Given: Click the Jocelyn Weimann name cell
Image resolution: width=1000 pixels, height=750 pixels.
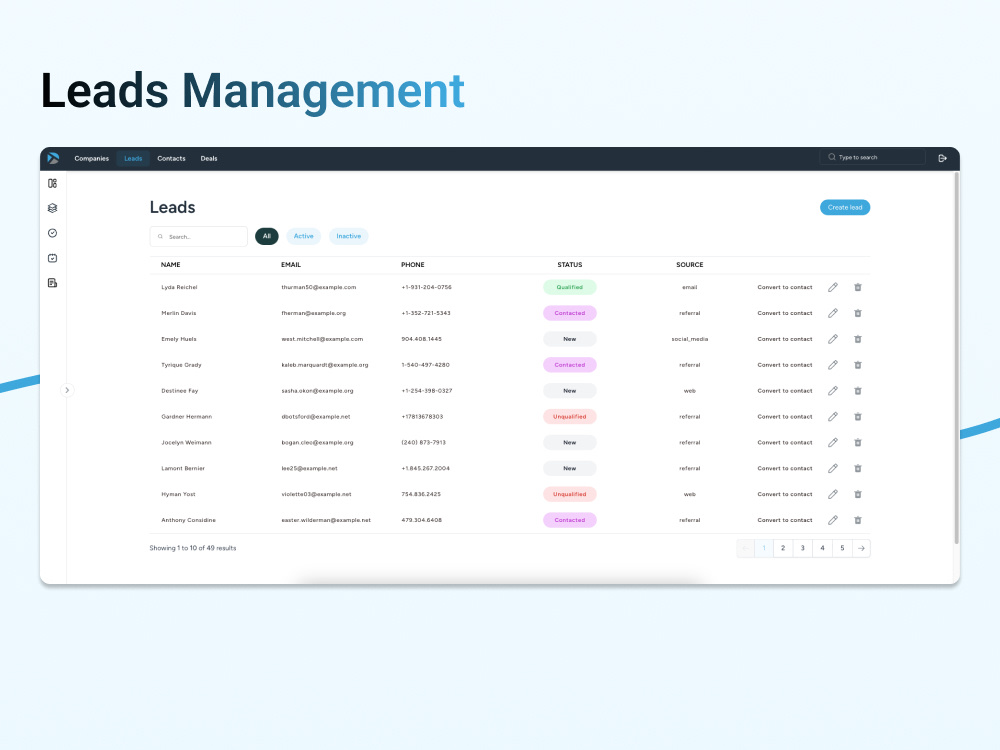Looking at the screenshot, I should point(186,443).
